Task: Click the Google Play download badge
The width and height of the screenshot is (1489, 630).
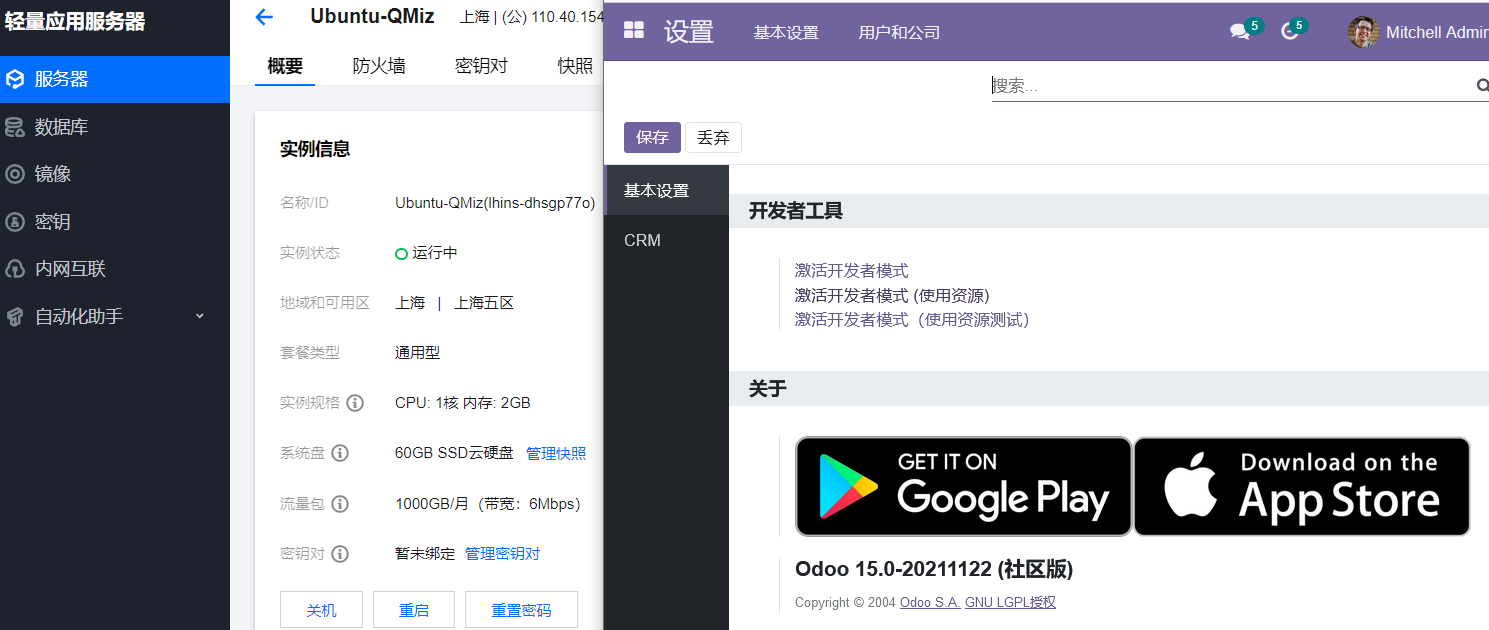Action: tap(962, 486)
